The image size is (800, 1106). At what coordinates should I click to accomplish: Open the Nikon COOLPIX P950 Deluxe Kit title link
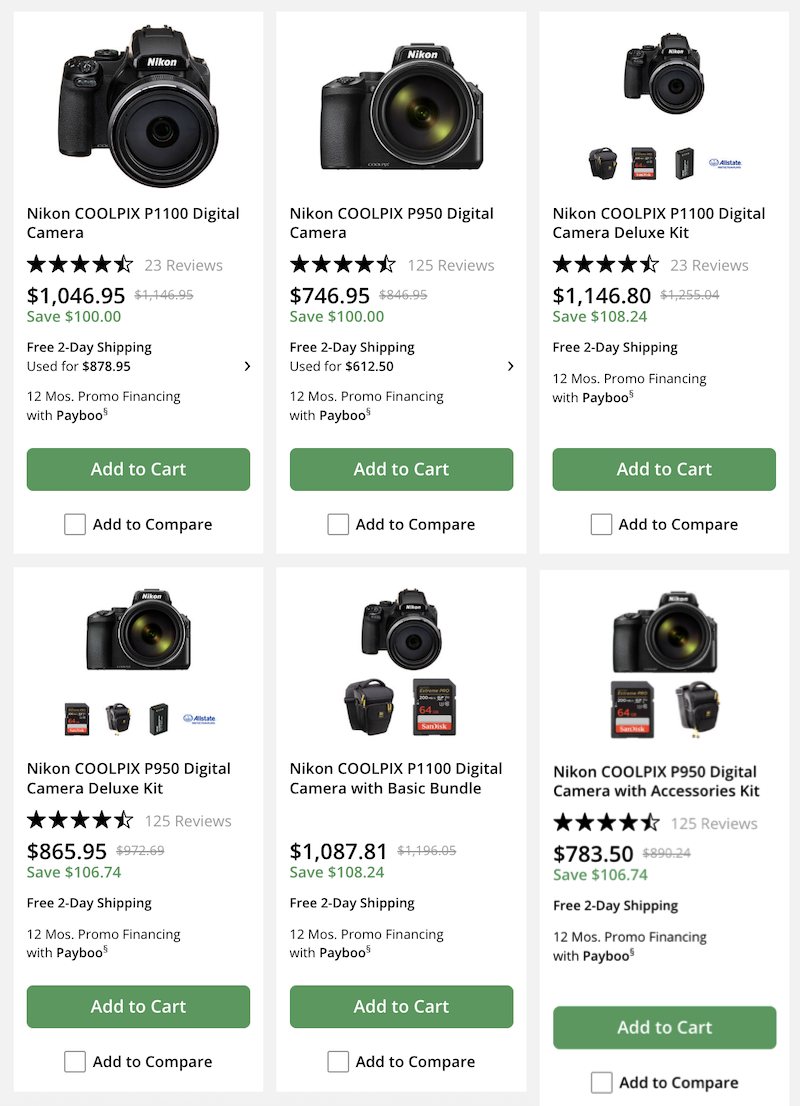pos(129,778)
